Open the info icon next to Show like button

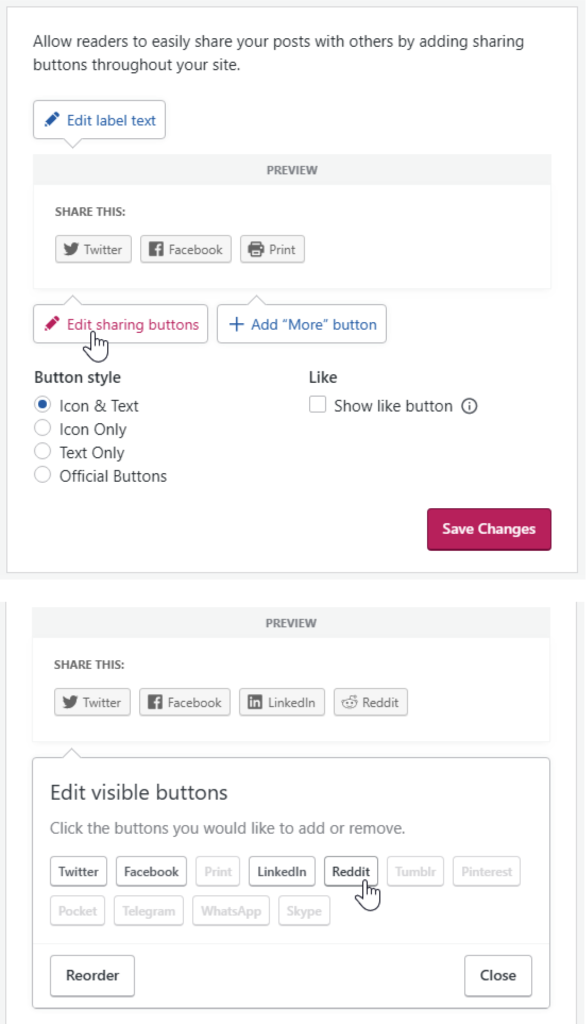[469, 406]
